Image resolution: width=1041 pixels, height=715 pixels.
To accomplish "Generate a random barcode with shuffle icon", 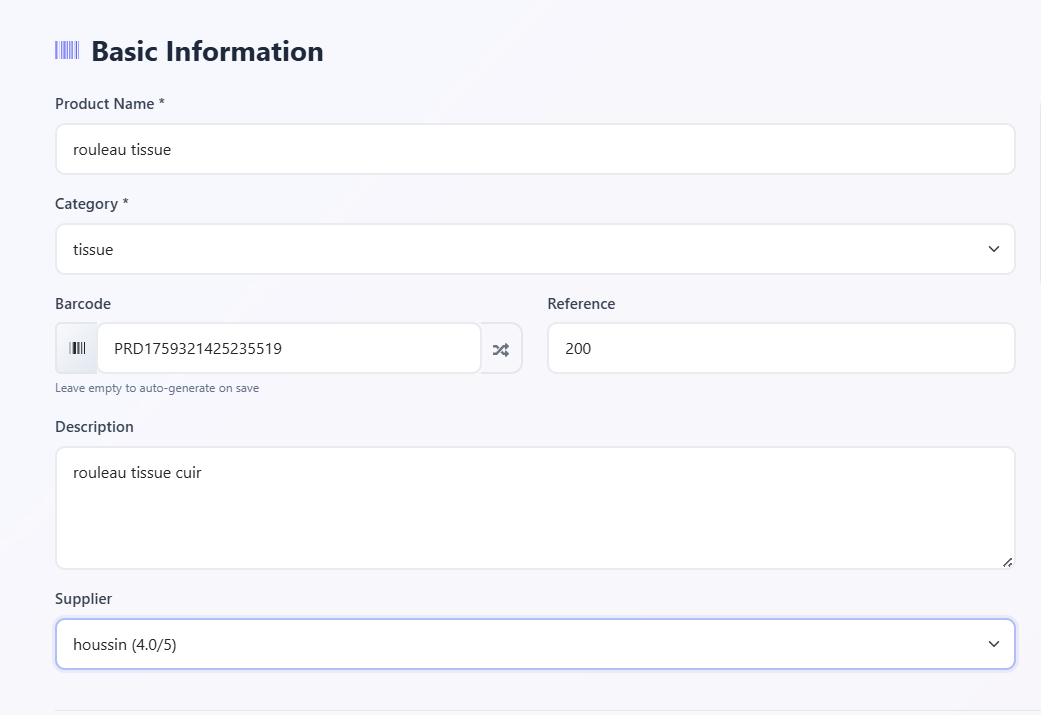I will [501, 349].
